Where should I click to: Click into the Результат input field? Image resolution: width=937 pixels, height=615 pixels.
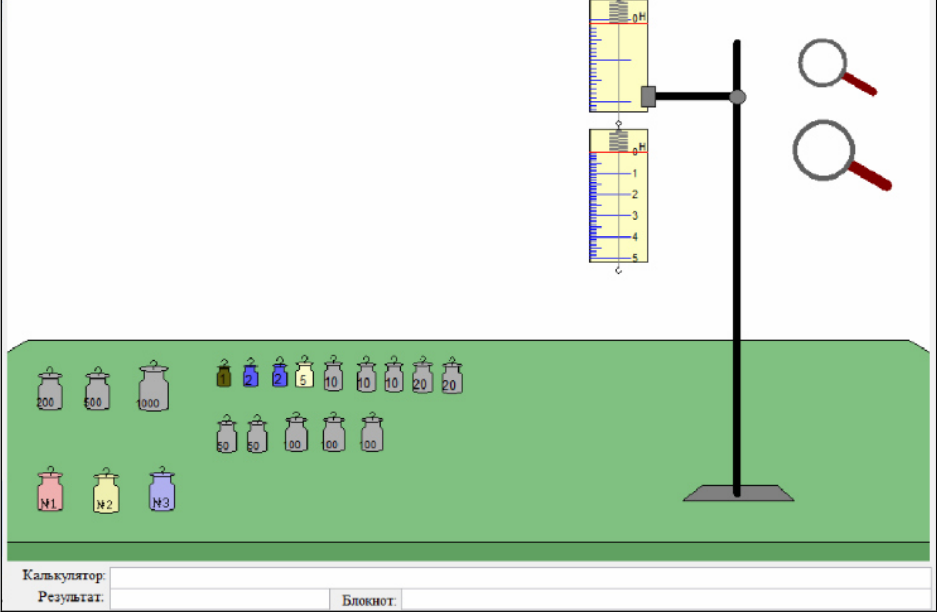point(219,599)
